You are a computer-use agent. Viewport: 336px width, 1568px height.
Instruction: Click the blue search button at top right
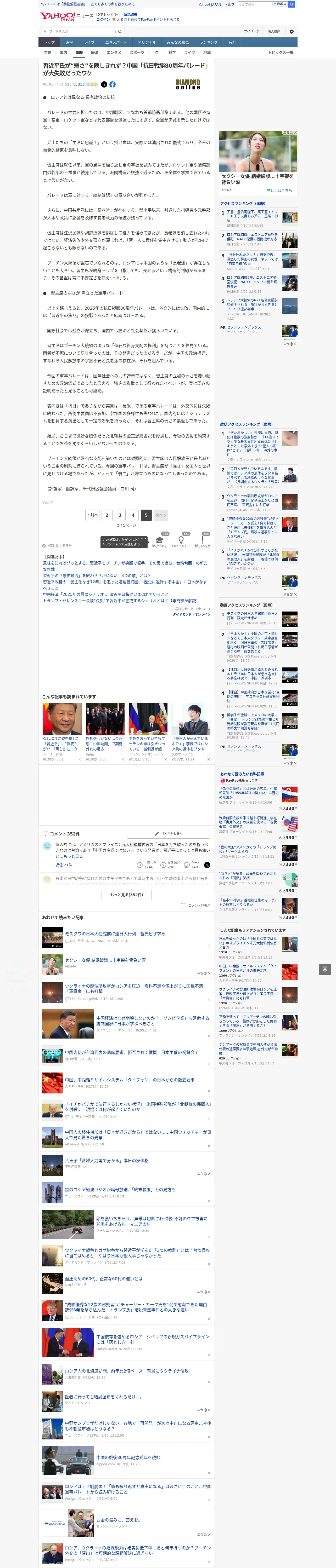292,4
